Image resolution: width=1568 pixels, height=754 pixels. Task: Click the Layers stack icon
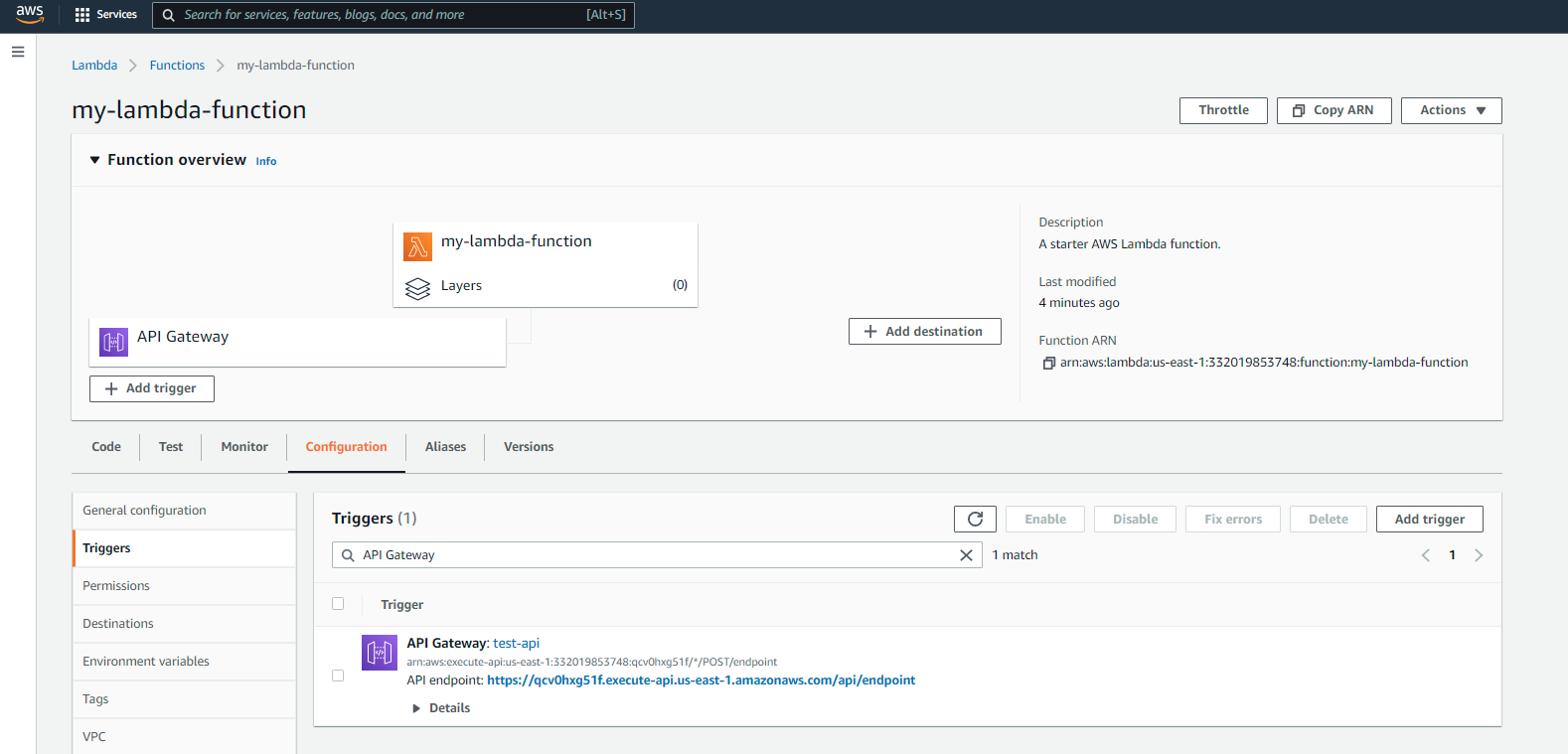point(417,288)
